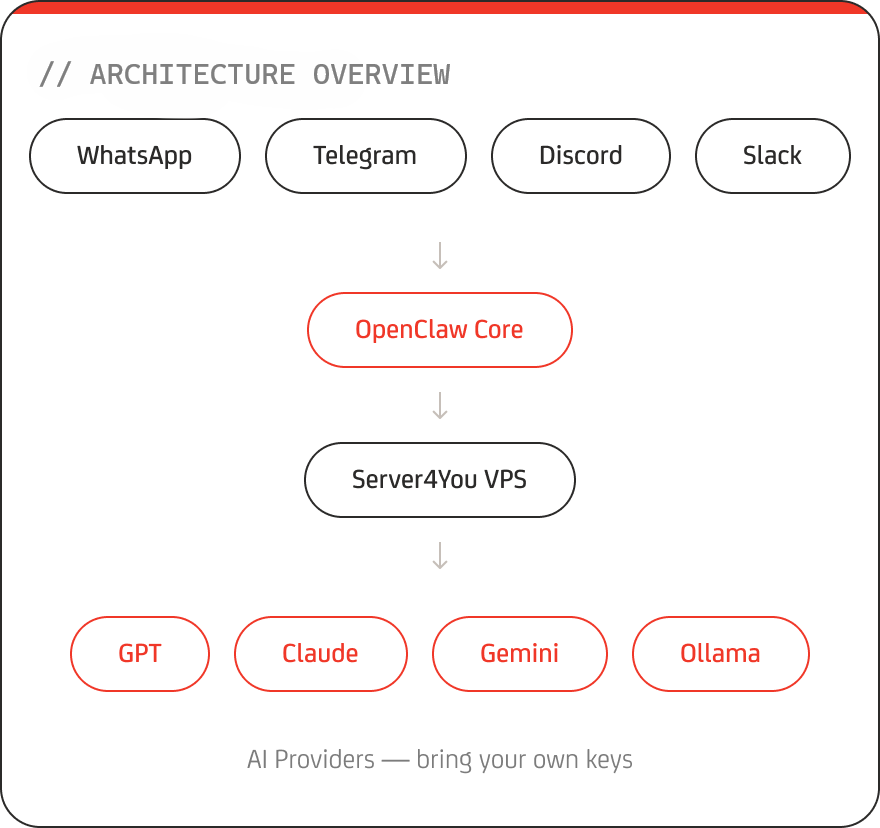The height and width of the screenshot is (828, 880).
Task: Click the "AI Providers" caption text
Action: coord(310,760)
